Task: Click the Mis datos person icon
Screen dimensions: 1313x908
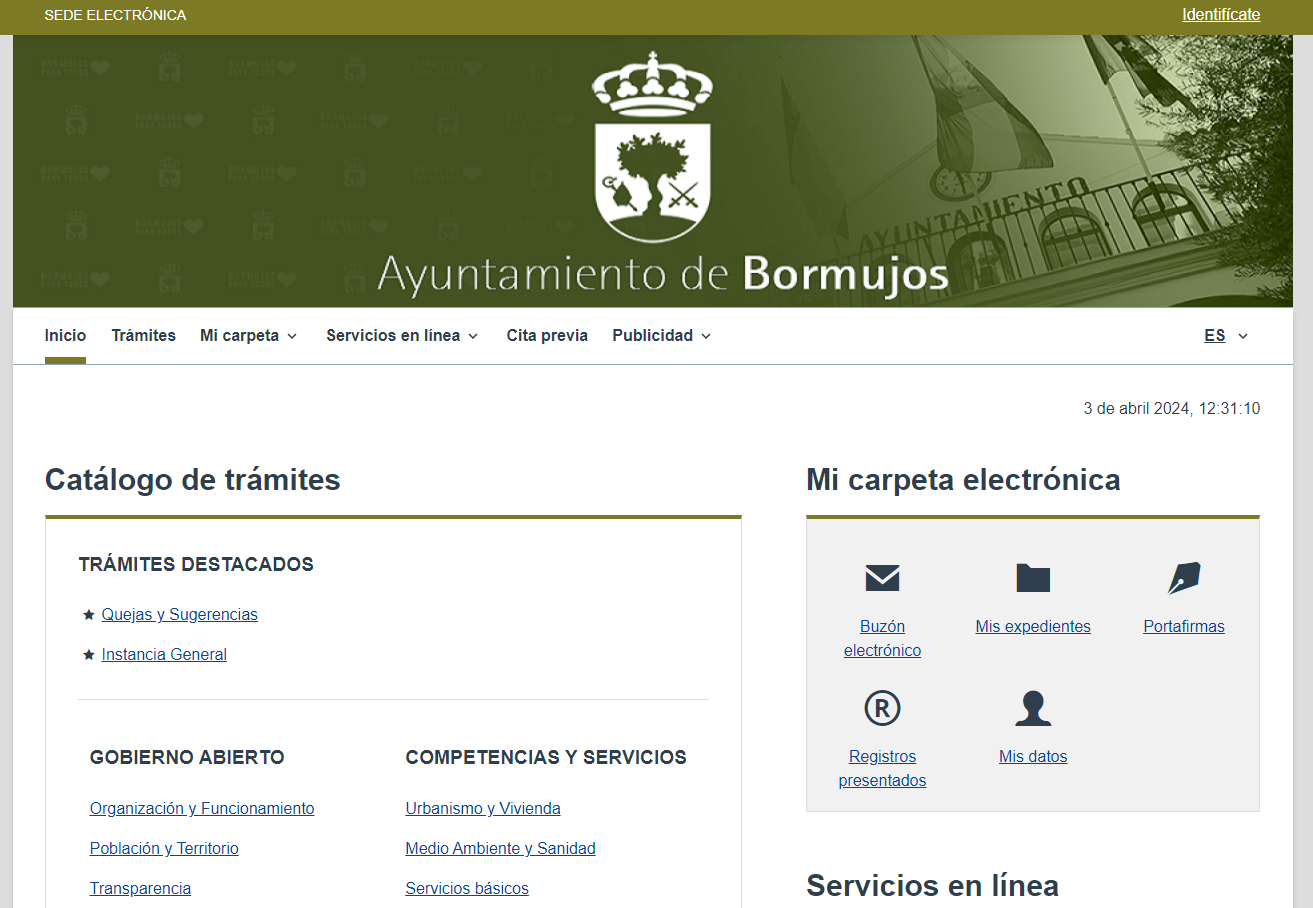Action: click(x=1032, y=707)
